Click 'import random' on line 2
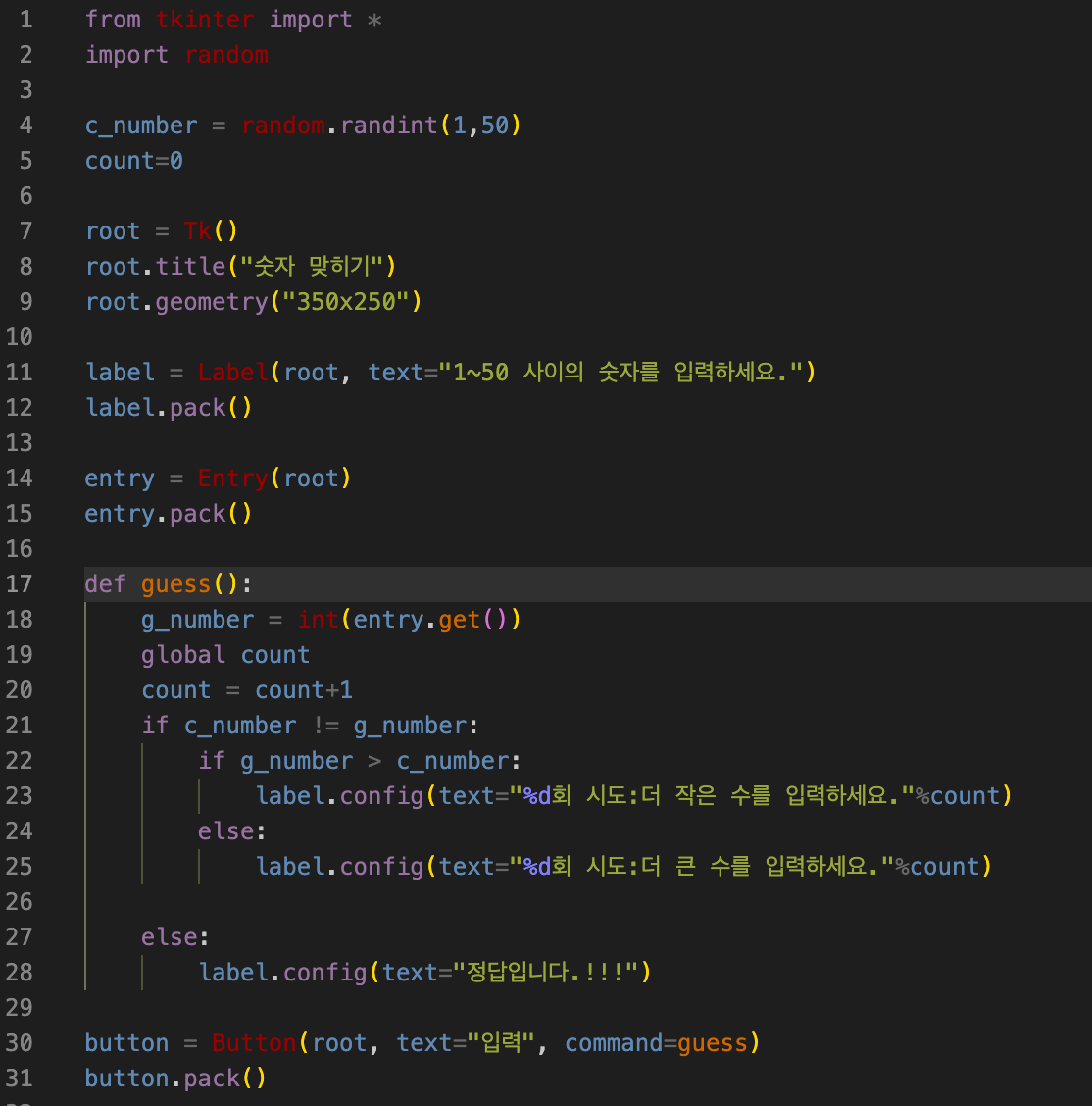This screenshot has width=1092, height=1106. click(176, 54)
